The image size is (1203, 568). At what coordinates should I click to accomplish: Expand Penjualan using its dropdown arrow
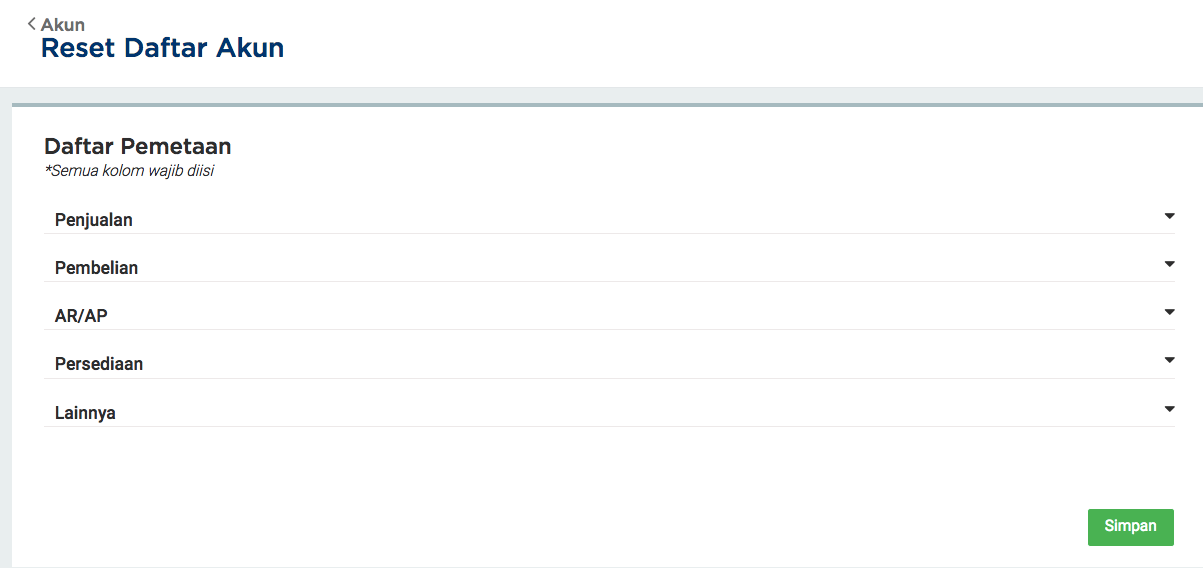click(x=1169, y=216)
